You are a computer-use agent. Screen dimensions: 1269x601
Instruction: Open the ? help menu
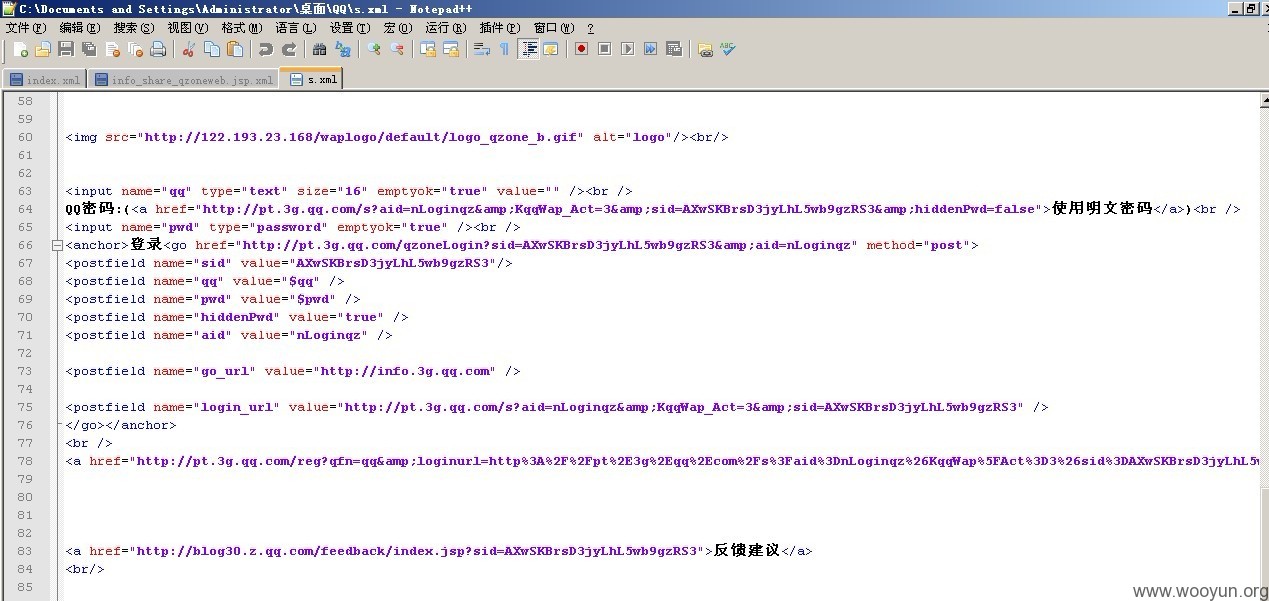click(x=589, y=27)
